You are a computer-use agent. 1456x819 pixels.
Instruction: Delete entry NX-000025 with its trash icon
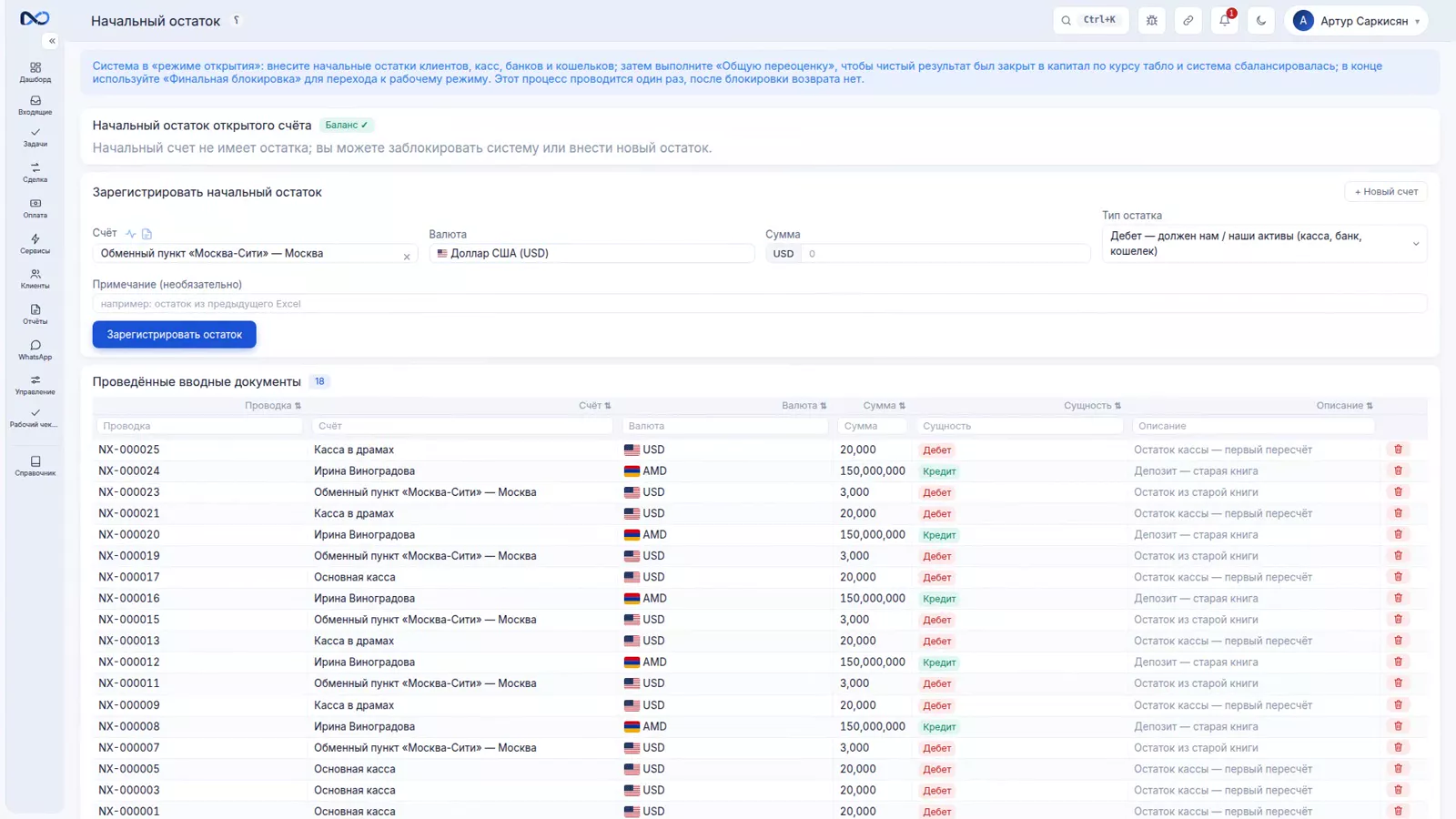[1399, 450]
